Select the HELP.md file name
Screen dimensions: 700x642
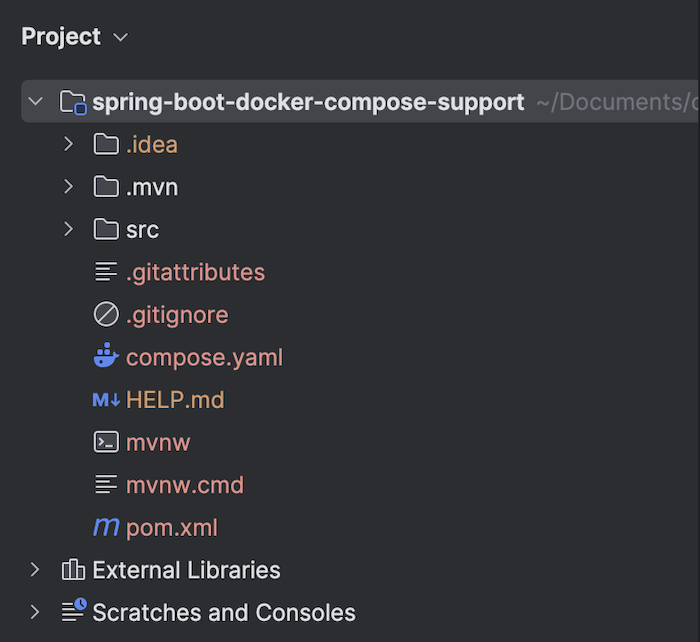(175, 400)
